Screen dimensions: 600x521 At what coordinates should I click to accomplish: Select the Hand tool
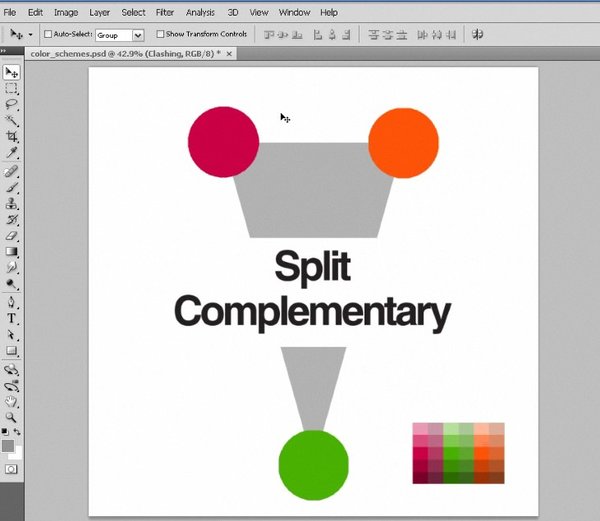click(x=11, y=401)
